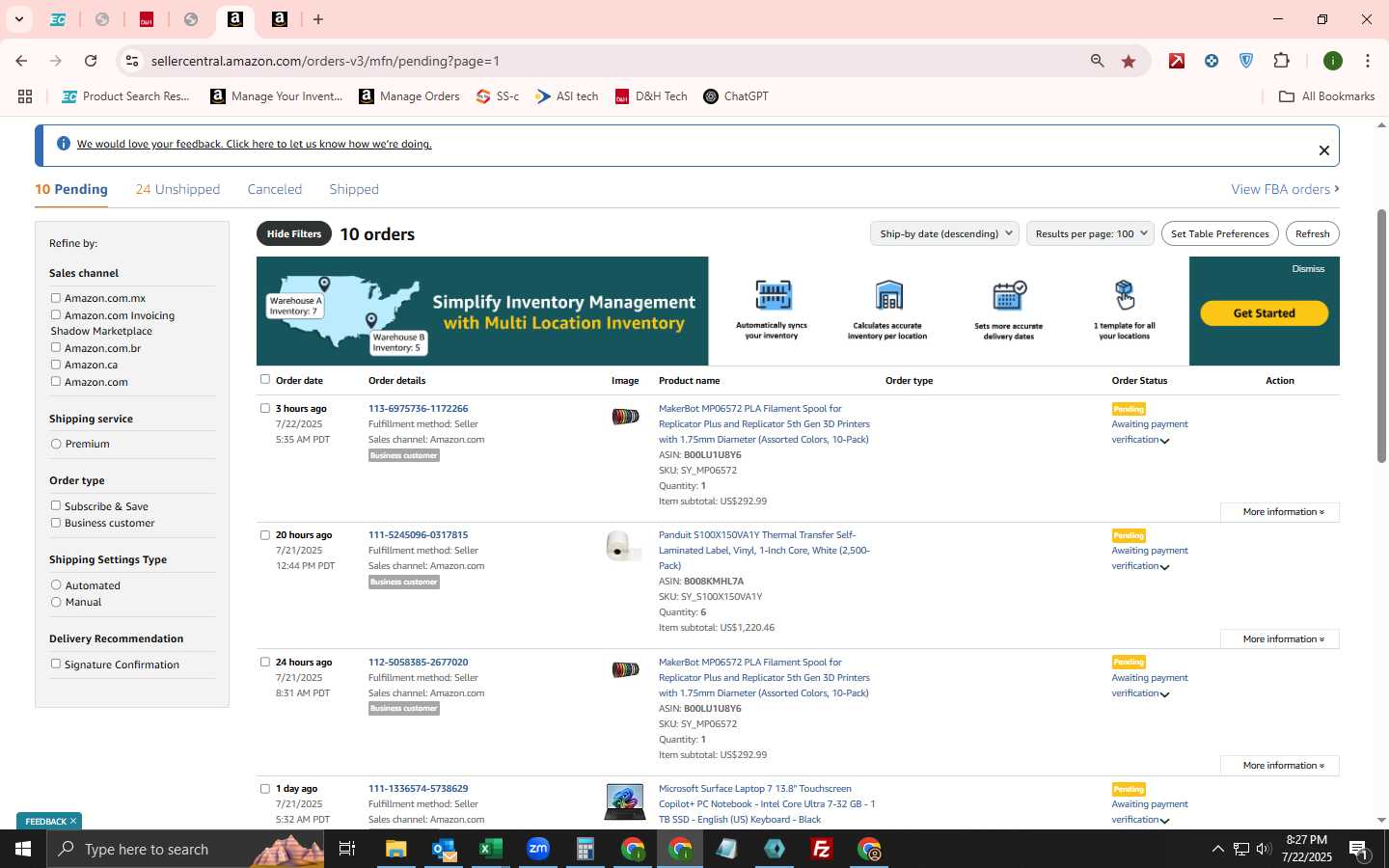This screenshot has width=1389, height=868.
Task: Check the Signature Confirmation filter
Action: point(56,664)
